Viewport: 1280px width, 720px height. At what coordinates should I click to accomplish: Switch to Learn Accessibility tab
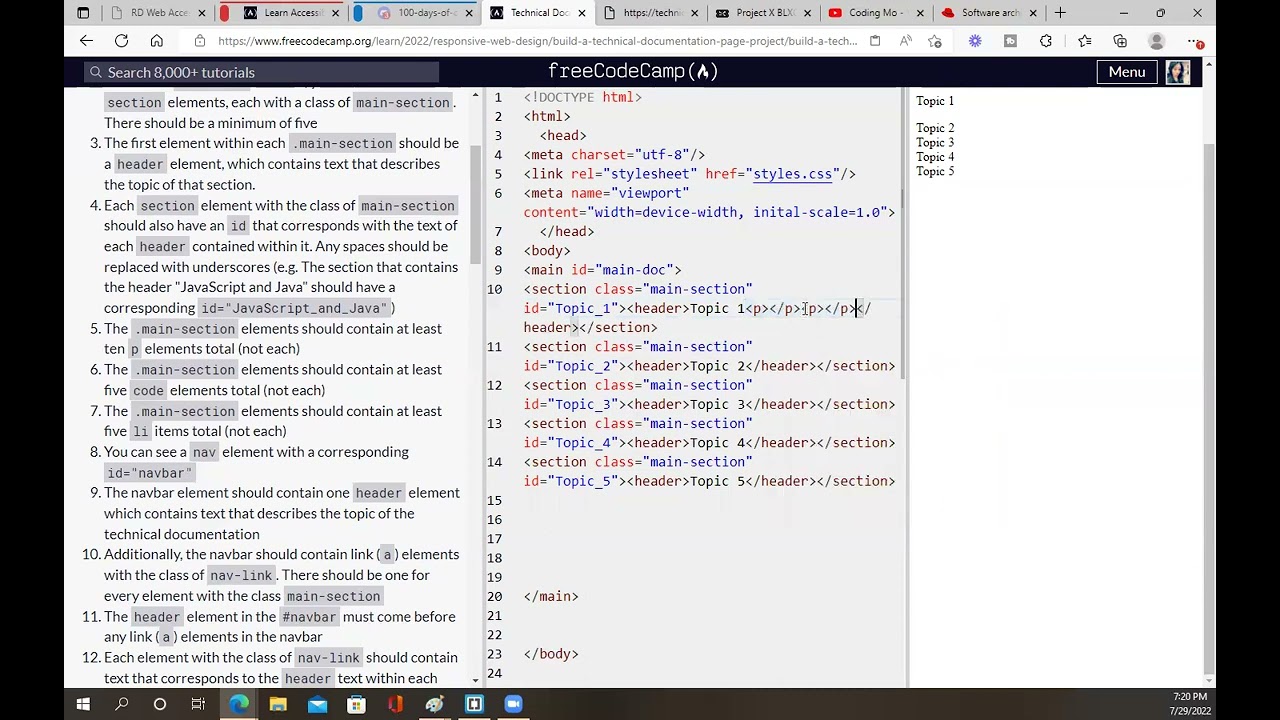[292, 13]
